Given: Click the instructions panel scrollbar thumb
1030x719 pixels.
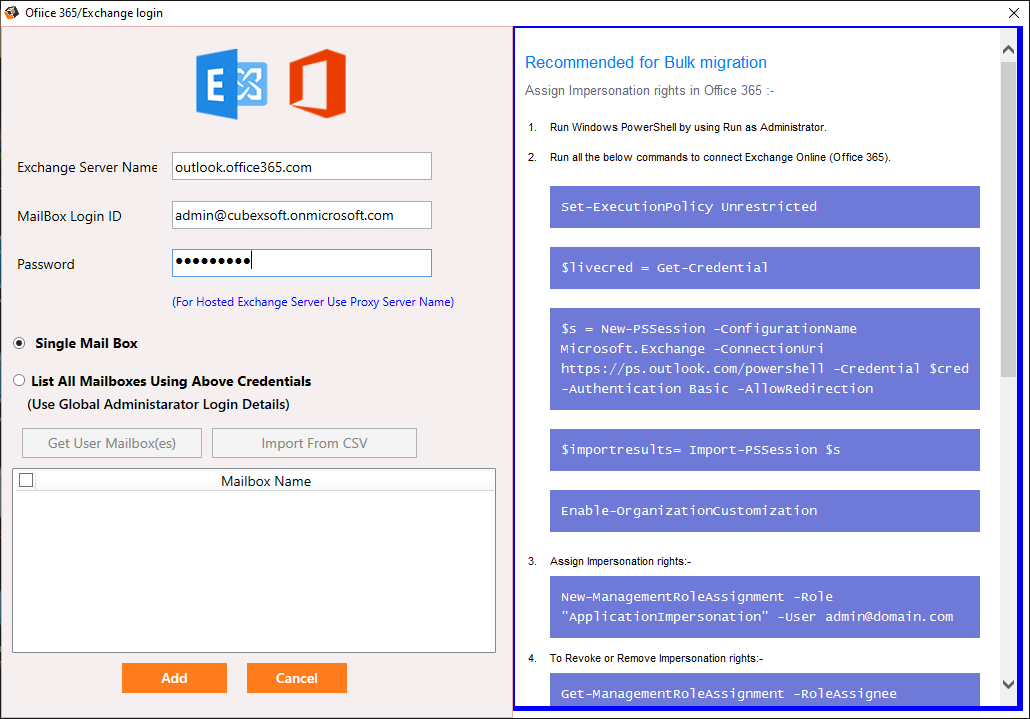Looking at the screenshot, I should (x=1008, y=219).
